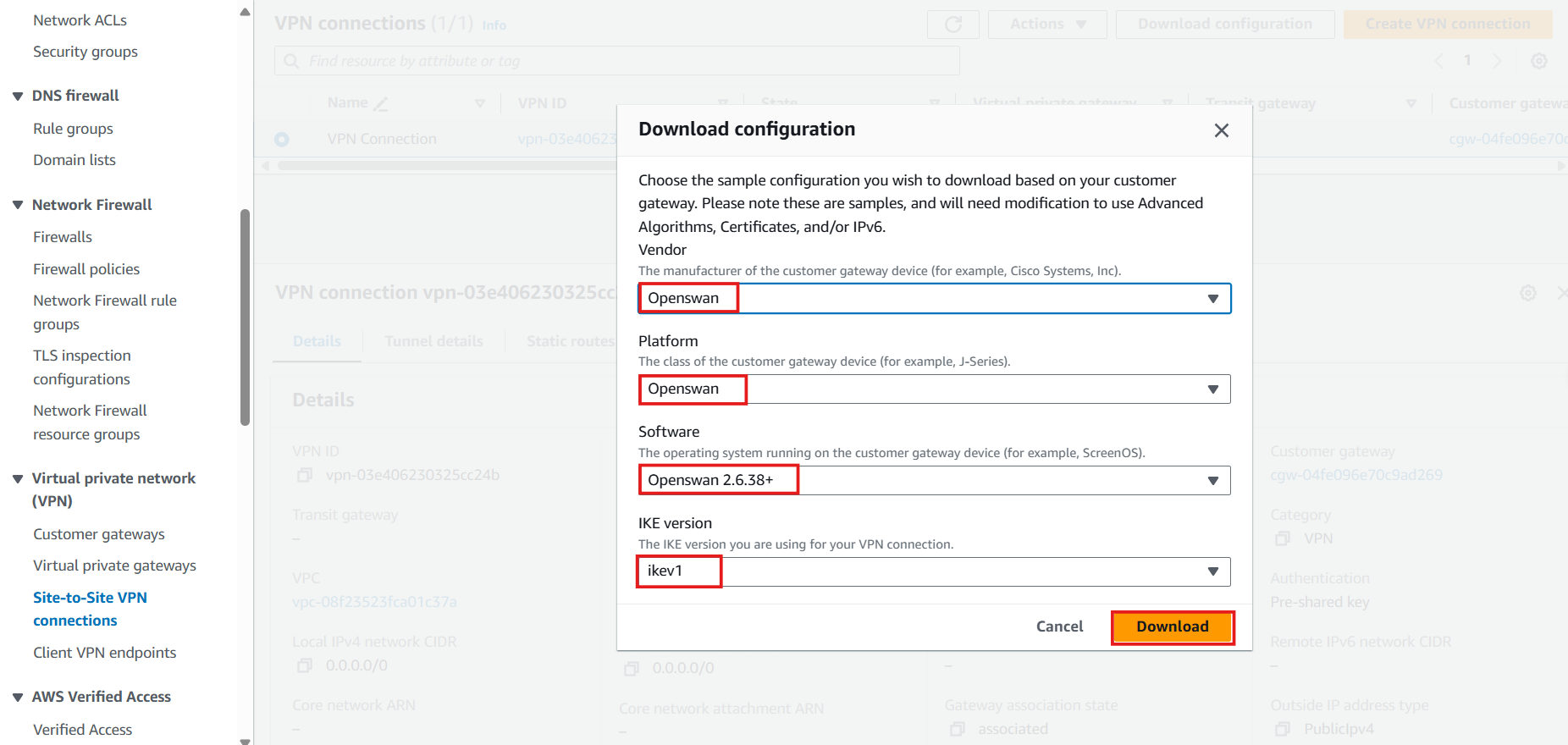Open Network ACLs in sidebar
Image resolution: width=1568 pixels, height=745 pixels.
coord(80,20)
